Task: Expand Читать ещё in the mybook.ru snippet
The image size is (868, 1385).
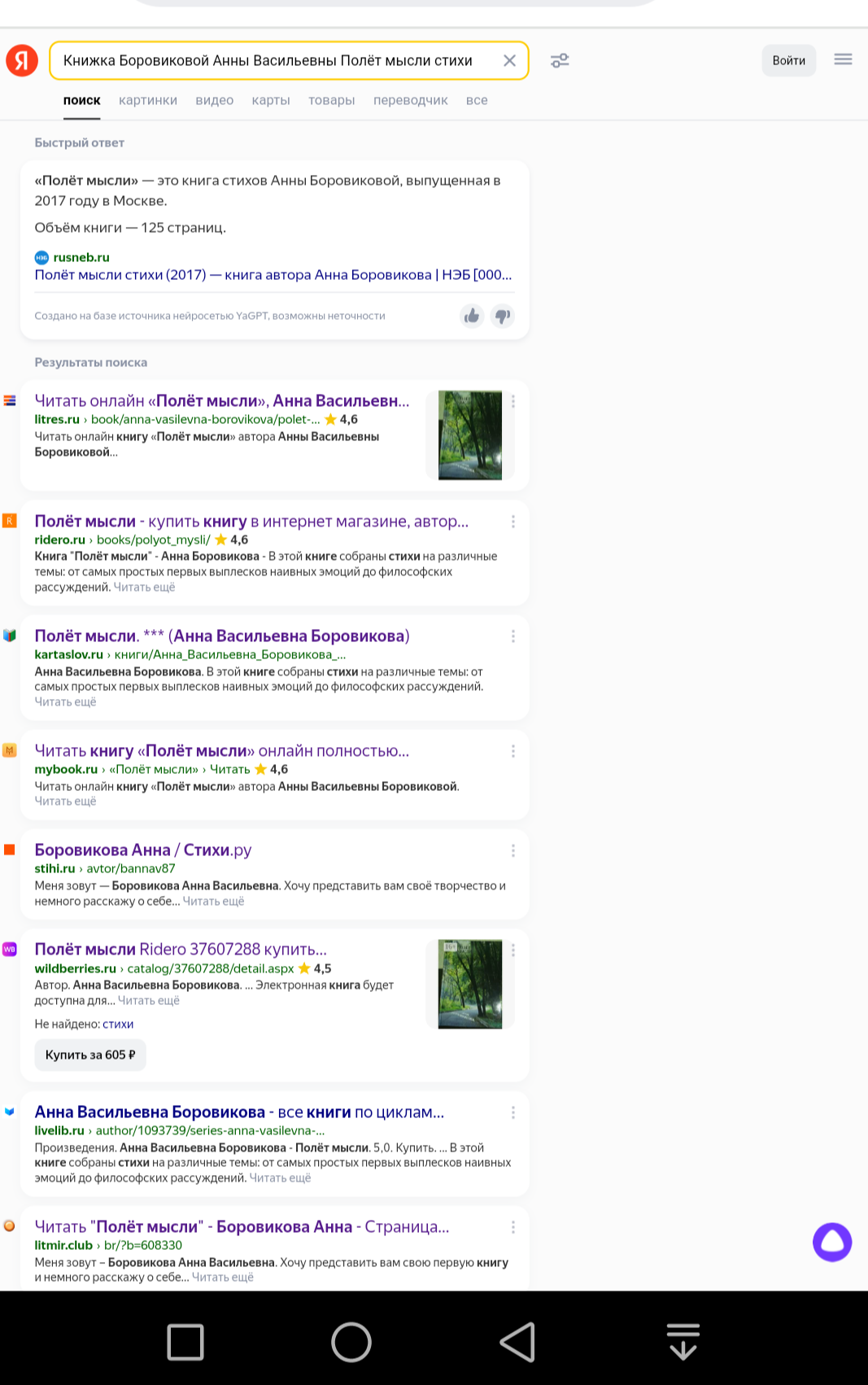Action: 65,801
